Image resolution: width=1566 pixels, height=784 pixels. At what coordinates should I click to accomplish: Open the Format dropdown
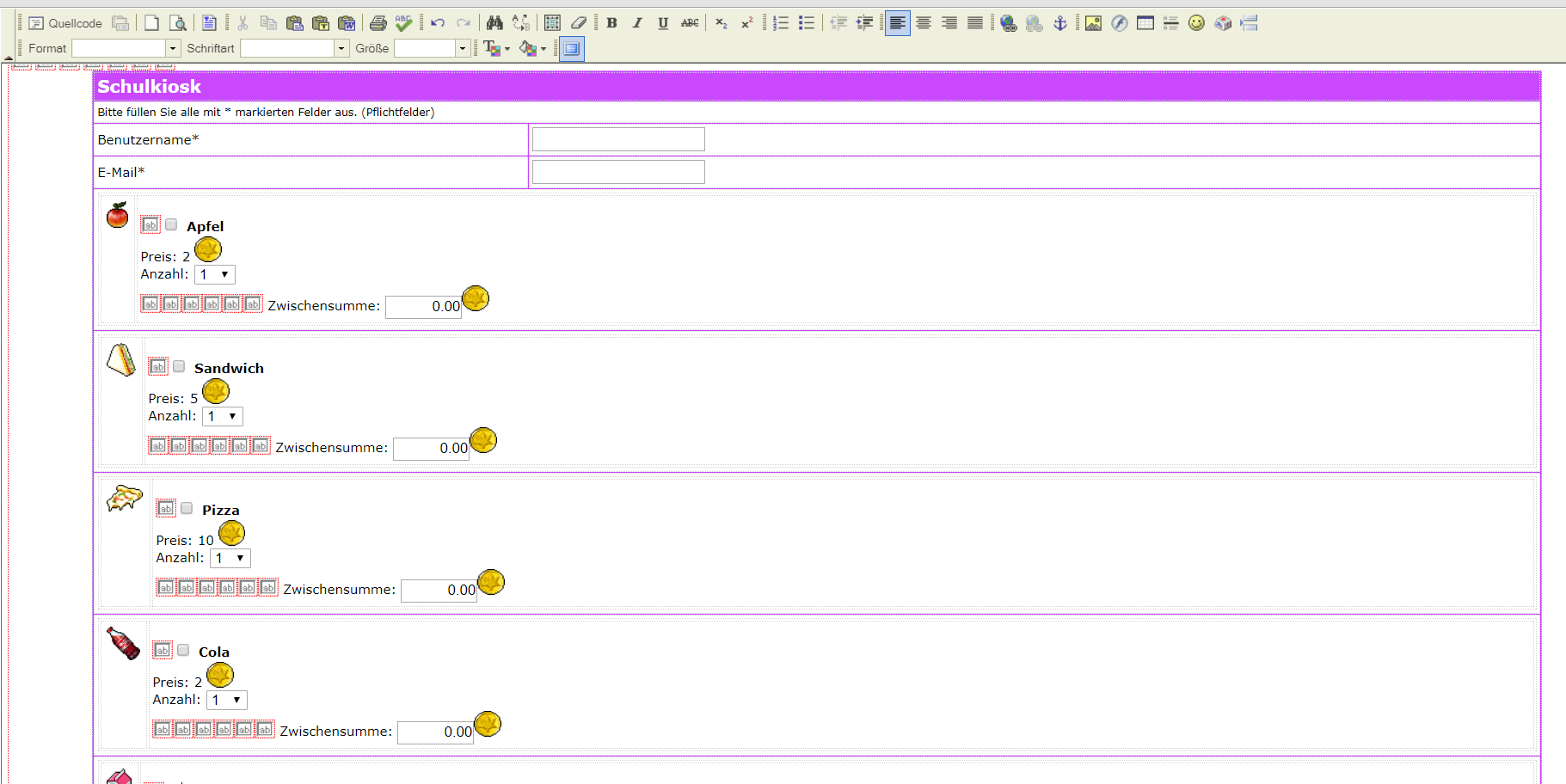pyautogui.click(x=126, y=48)
